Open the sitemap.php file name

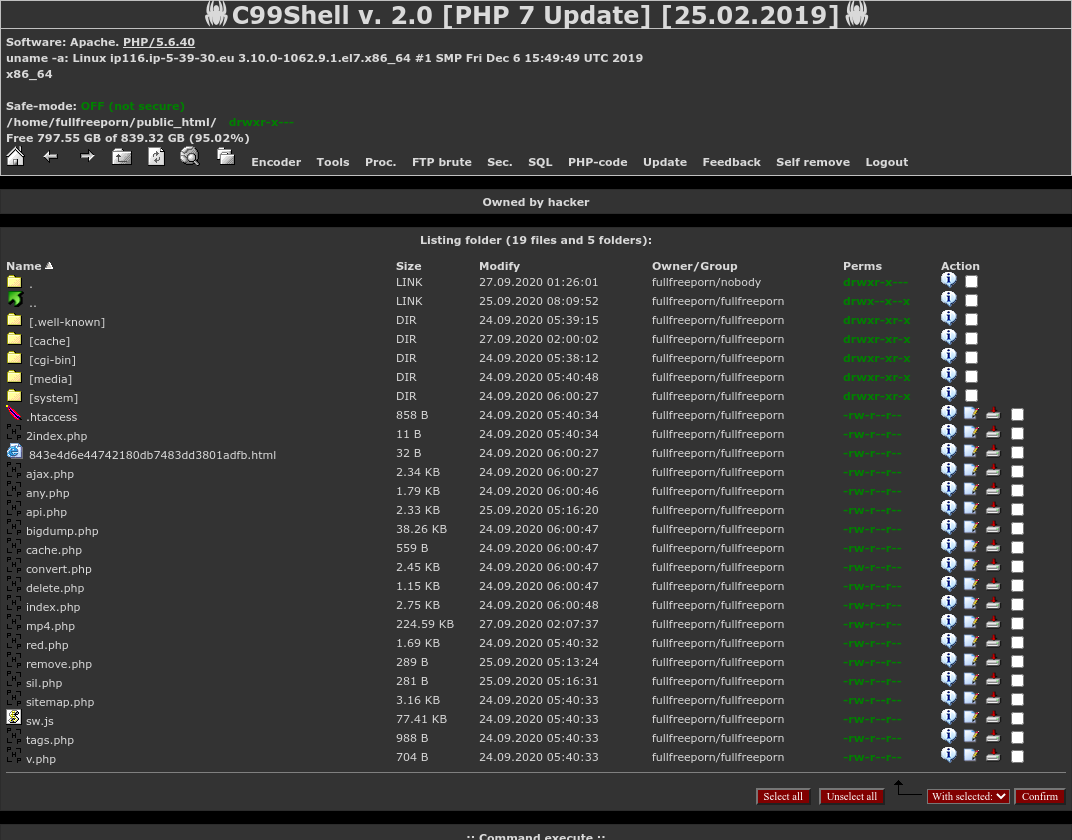pyautogui.click(x=60, y=702)
